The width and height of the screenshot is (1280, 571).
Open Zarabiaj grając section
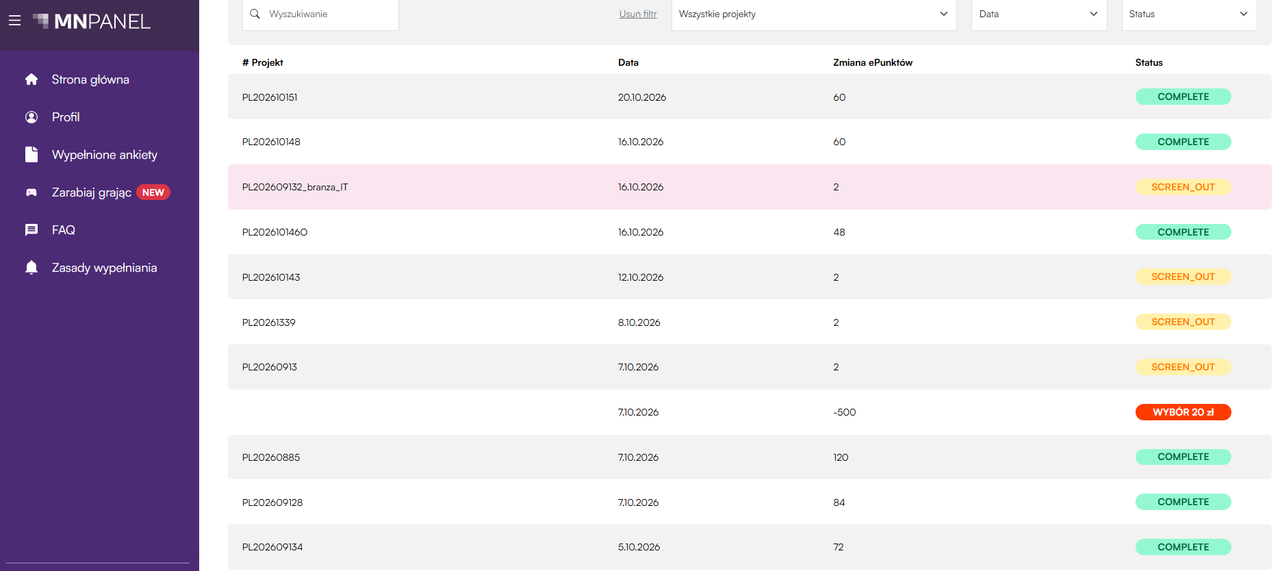tap(91, 192)
